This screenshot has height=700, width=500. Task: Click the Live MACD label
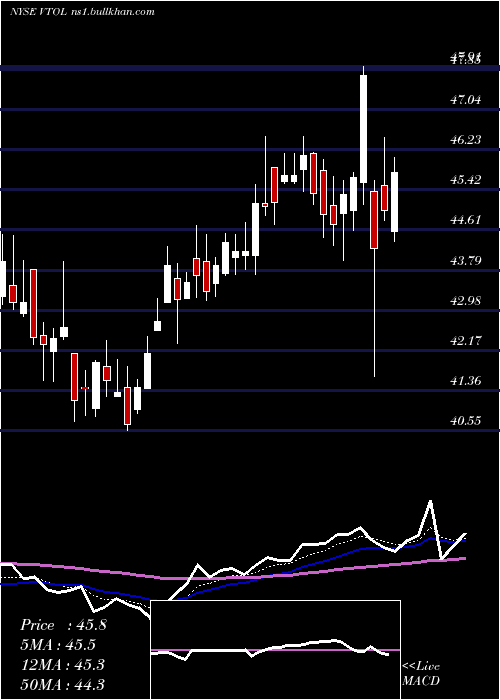pos(421,673)
